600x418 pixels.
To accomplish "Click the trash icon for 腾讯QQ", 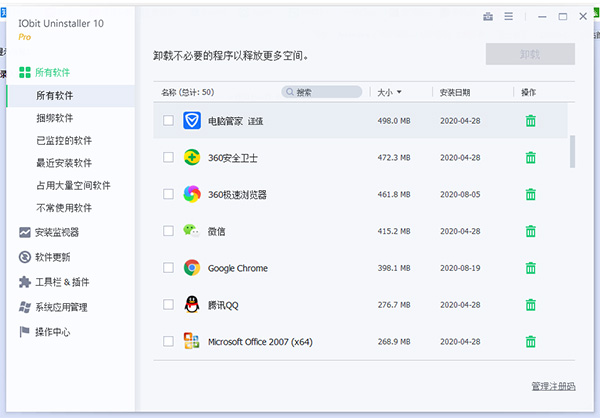I will coord(530,305).
